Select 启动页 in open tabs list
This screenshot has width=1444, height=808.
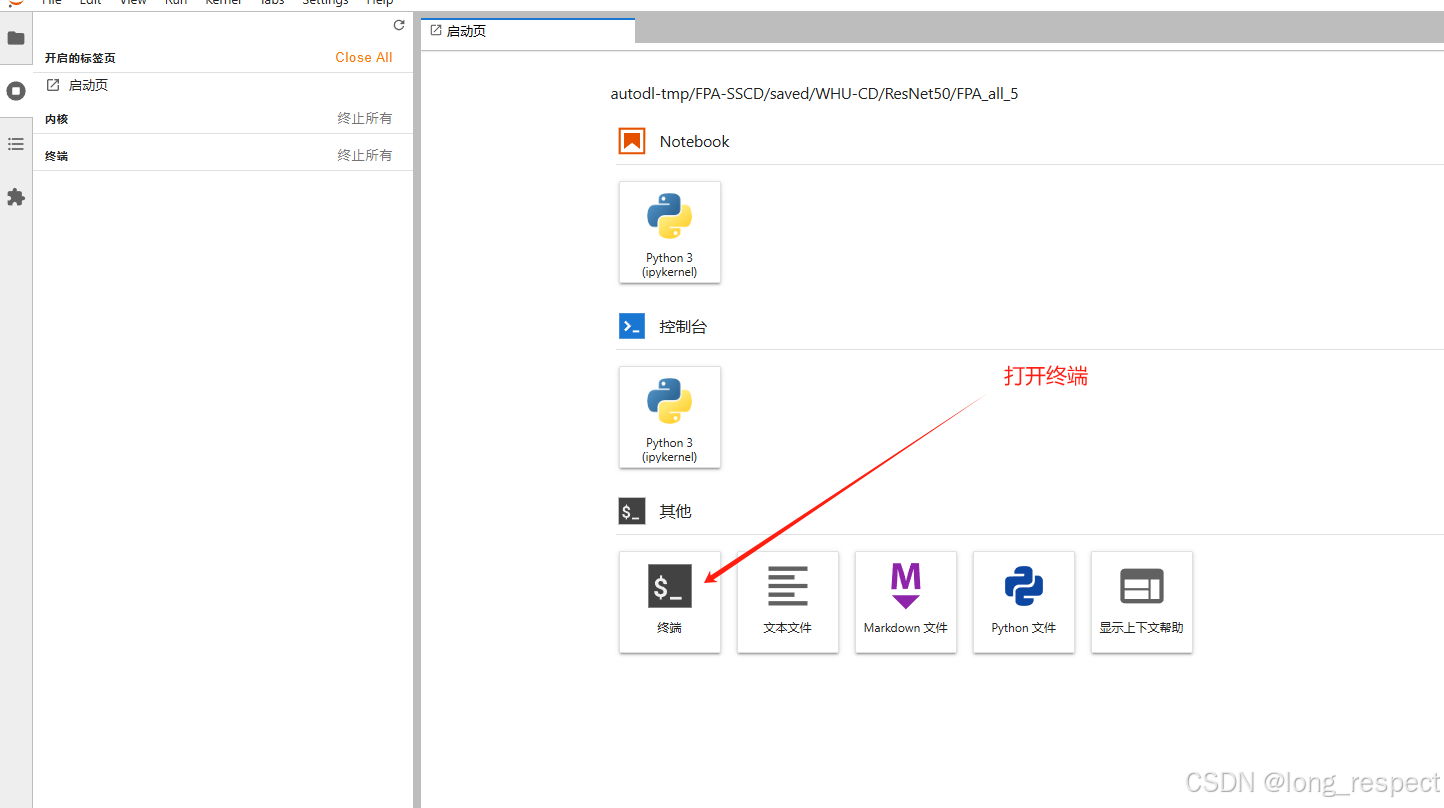[x=223, y=85]
